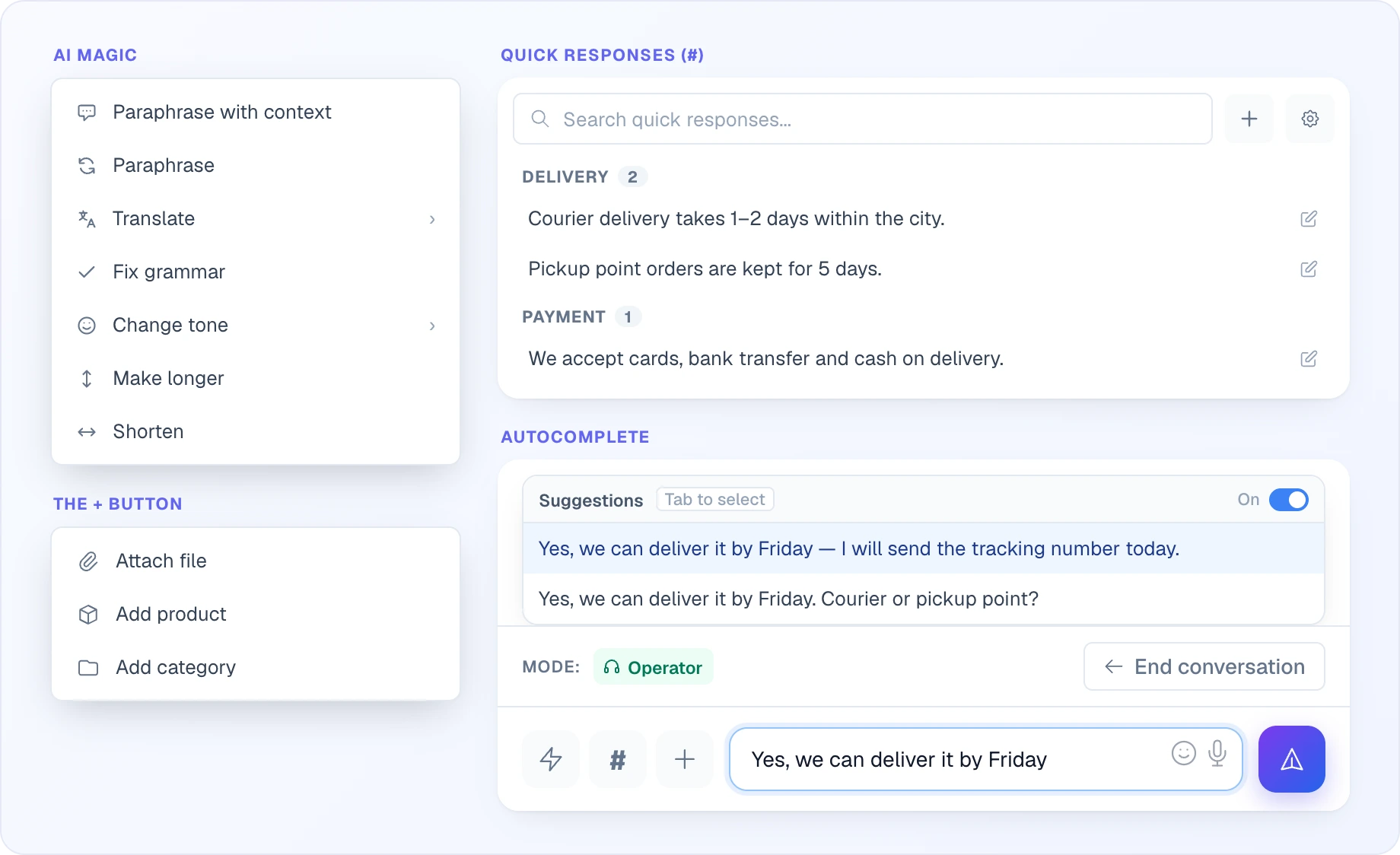This screenshot has width=1400, height=855.
Task: Click the Make longer vertical arrows icon
Action: pos(87,379)
